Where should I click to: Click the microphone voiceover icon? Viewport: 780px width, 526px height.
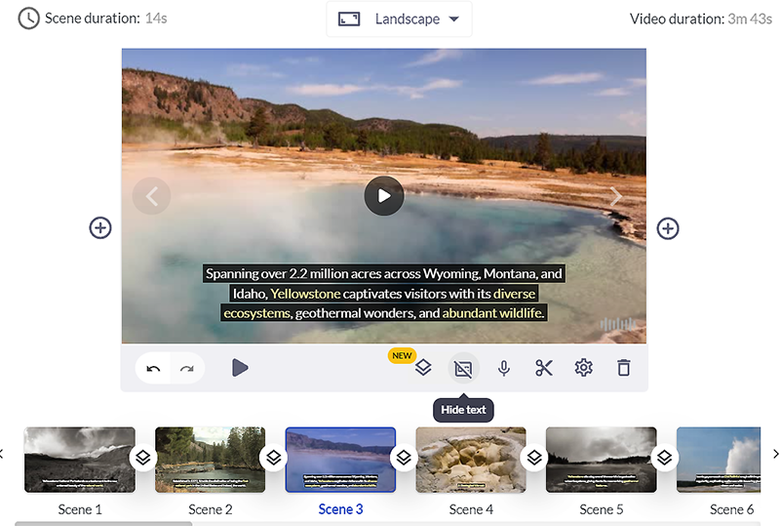(504, 368)
